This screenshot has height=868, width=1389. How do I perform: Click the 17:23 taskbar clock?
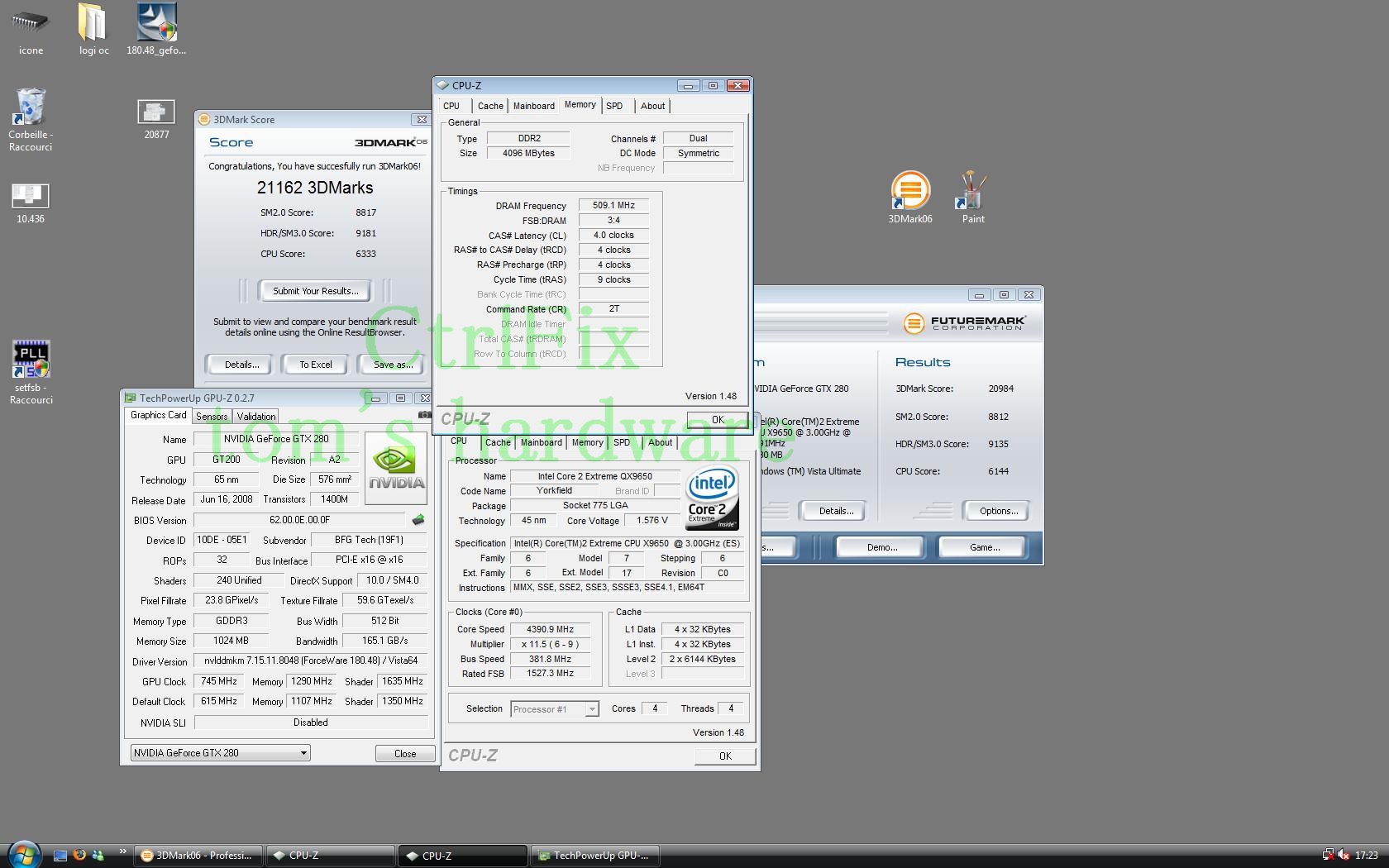point(1366,856)
